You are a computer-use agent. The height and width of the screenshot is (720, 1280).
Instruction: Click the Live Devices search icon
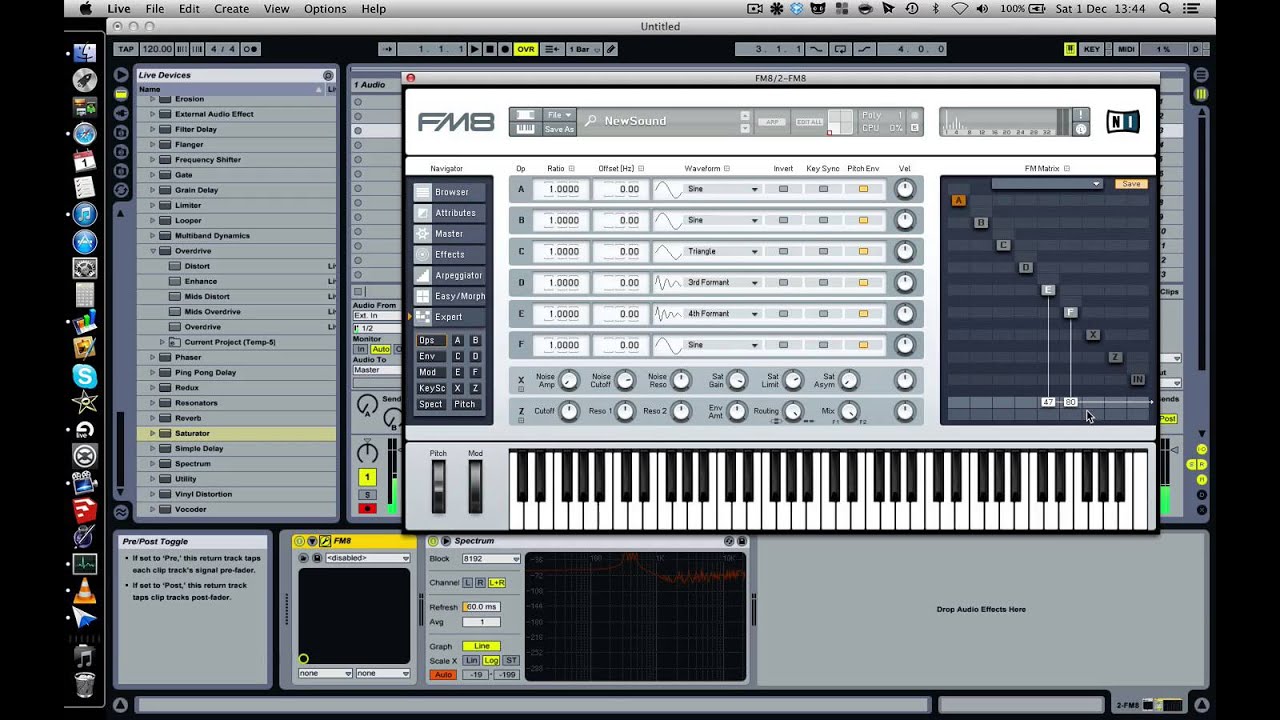point(328,75)
